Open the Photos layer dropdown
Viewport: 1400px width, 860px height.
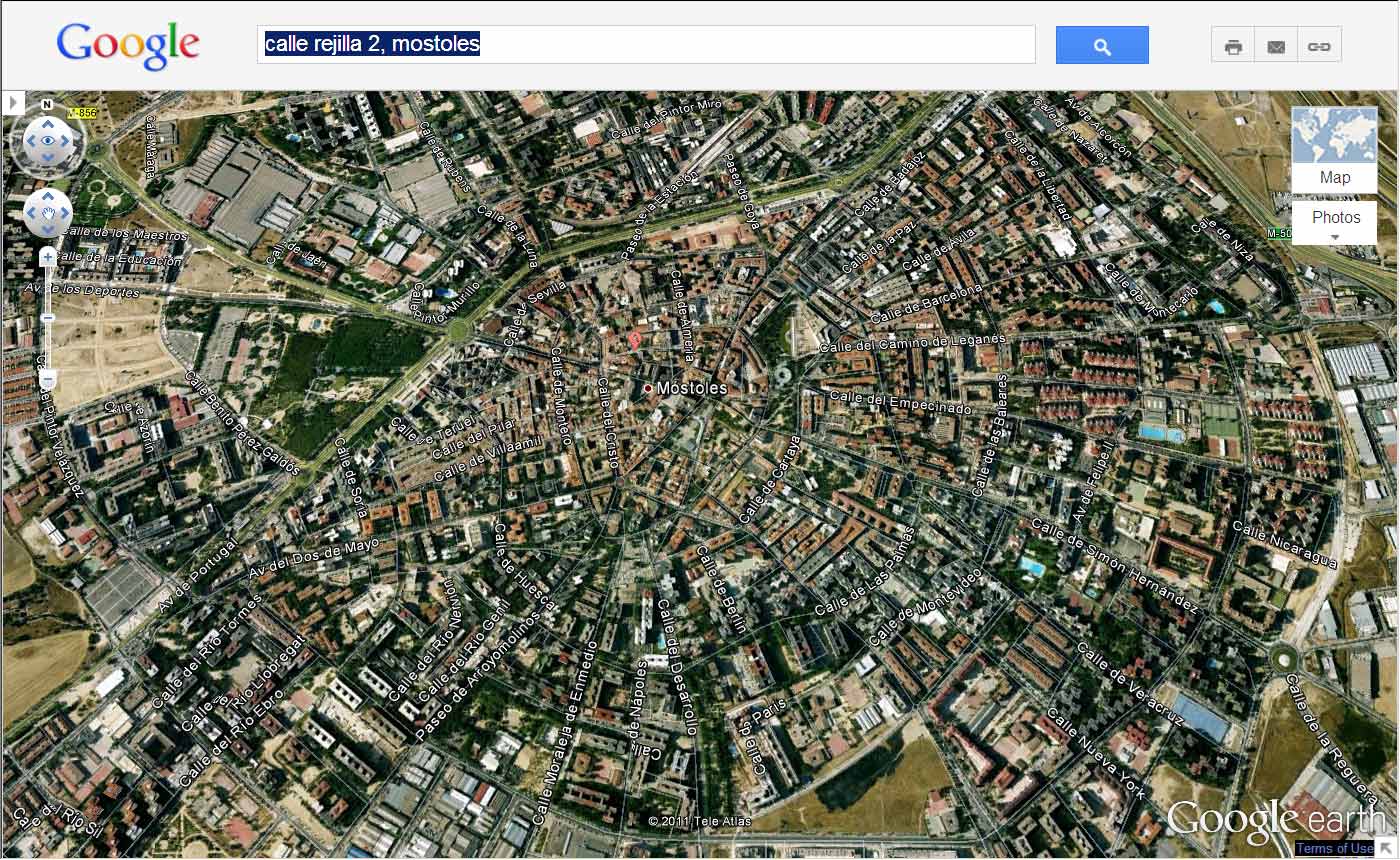(1335, 224)
